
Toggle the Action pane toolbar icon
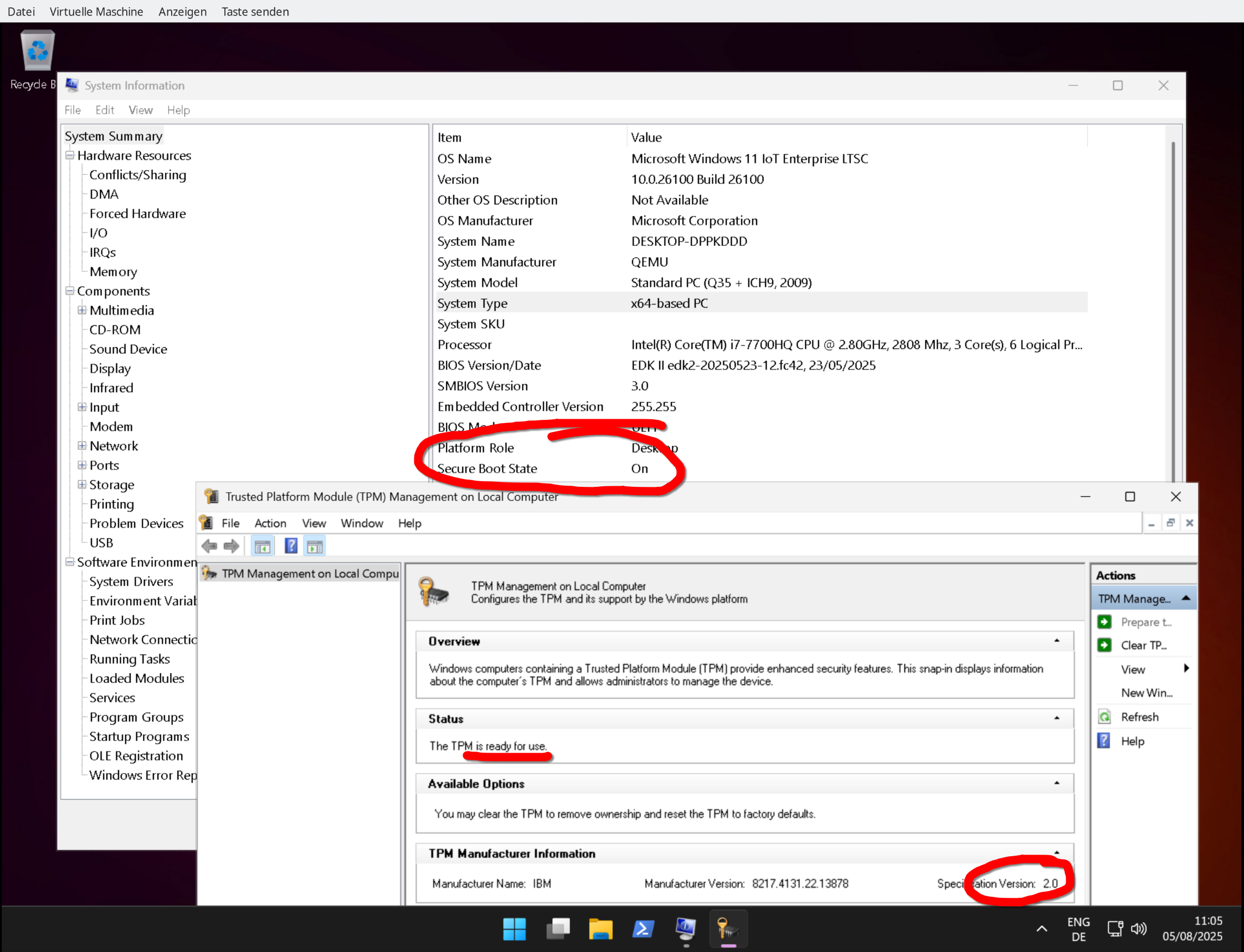point(315,546)
